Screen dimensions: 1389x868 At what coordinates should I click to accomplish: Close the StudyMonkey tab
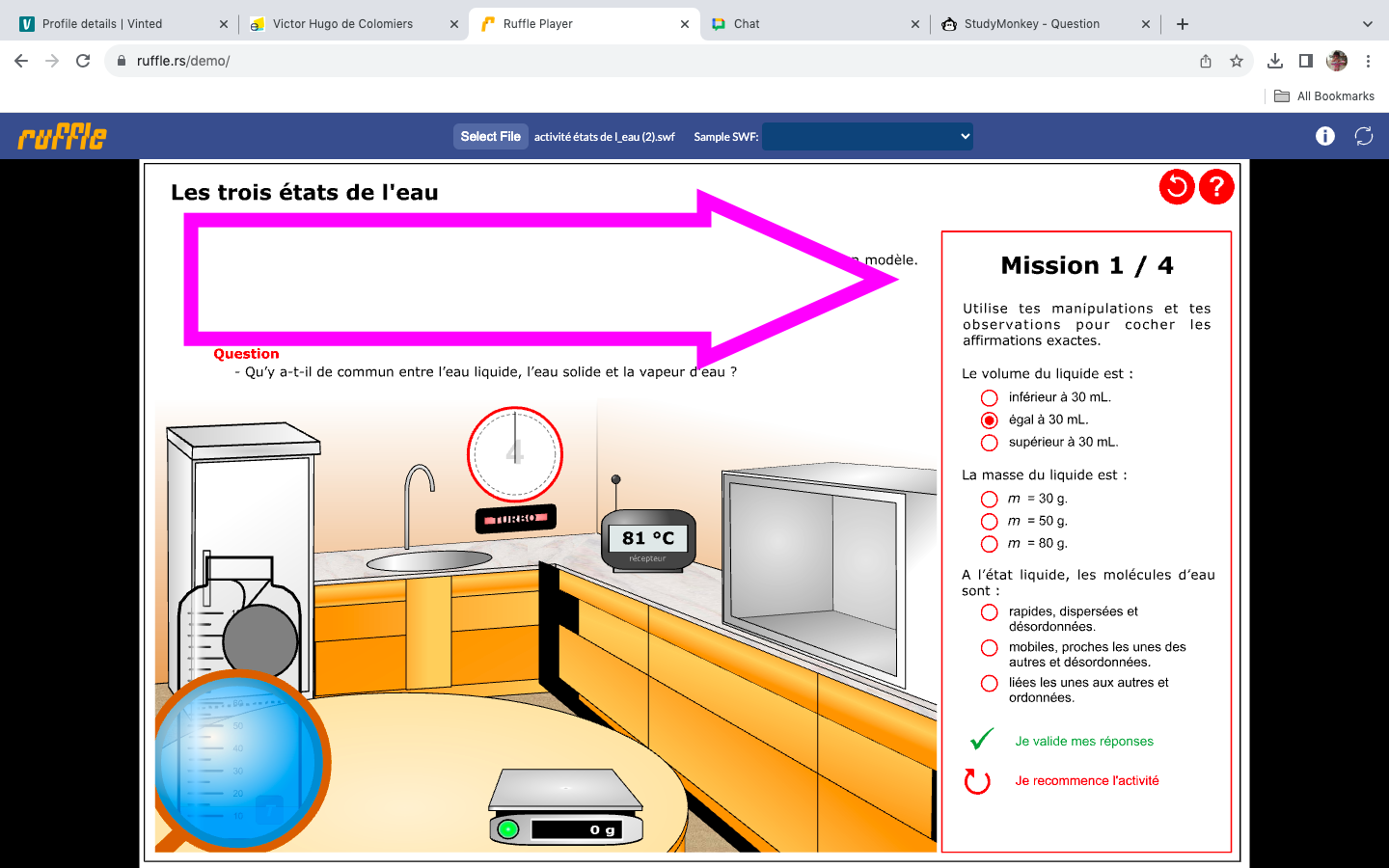(1146, 24)
